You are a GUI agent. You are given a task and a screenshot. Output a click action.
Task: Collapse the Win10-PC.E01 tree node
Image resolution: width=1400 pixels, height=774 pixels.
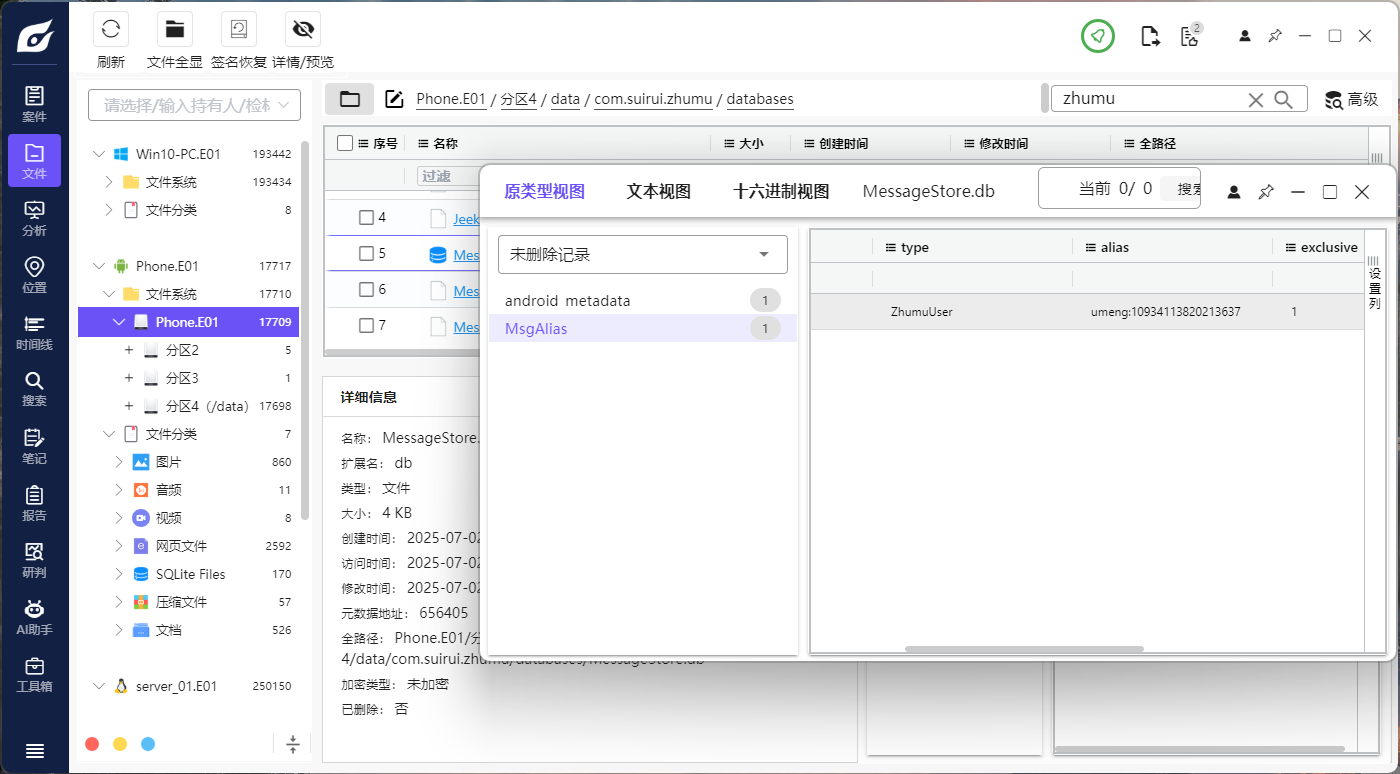click(98, 154)
